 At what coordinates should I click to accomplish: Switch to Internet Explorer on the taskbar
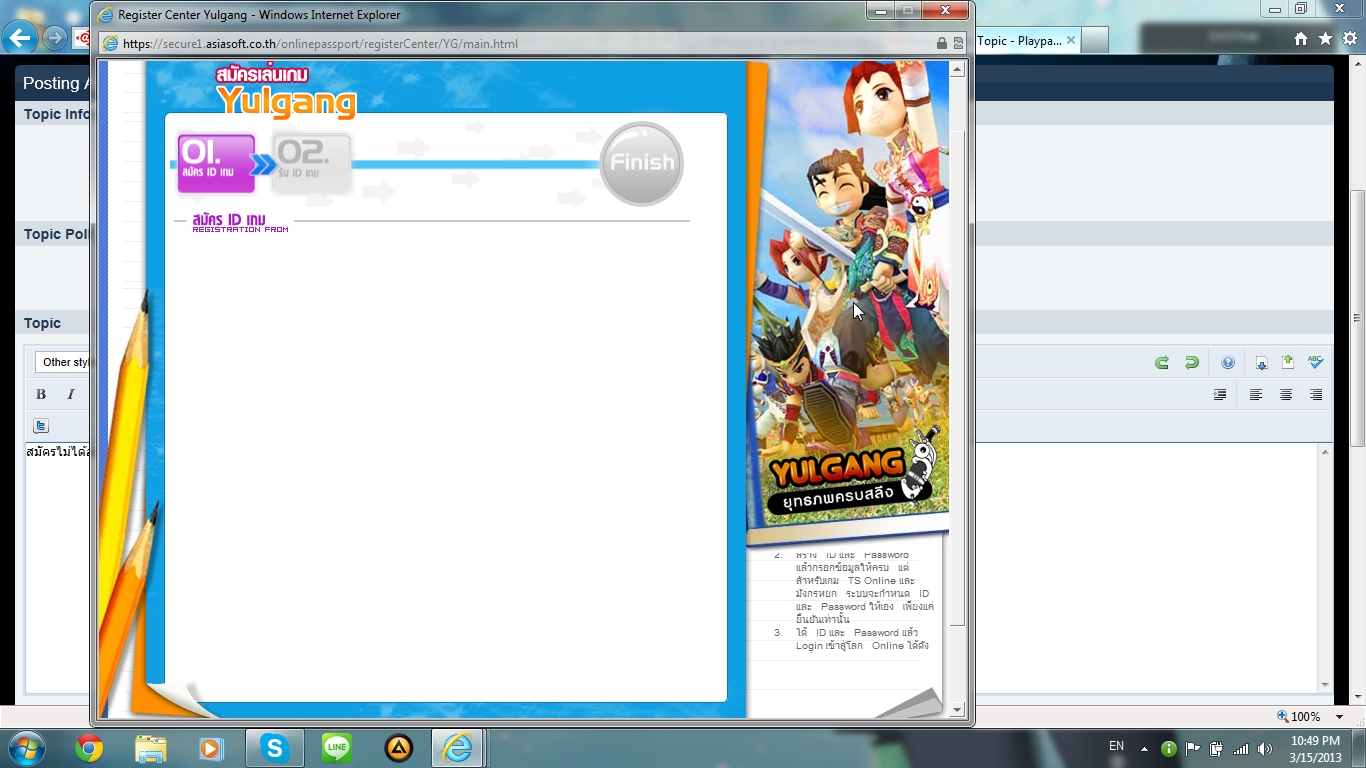pos(458,748)
